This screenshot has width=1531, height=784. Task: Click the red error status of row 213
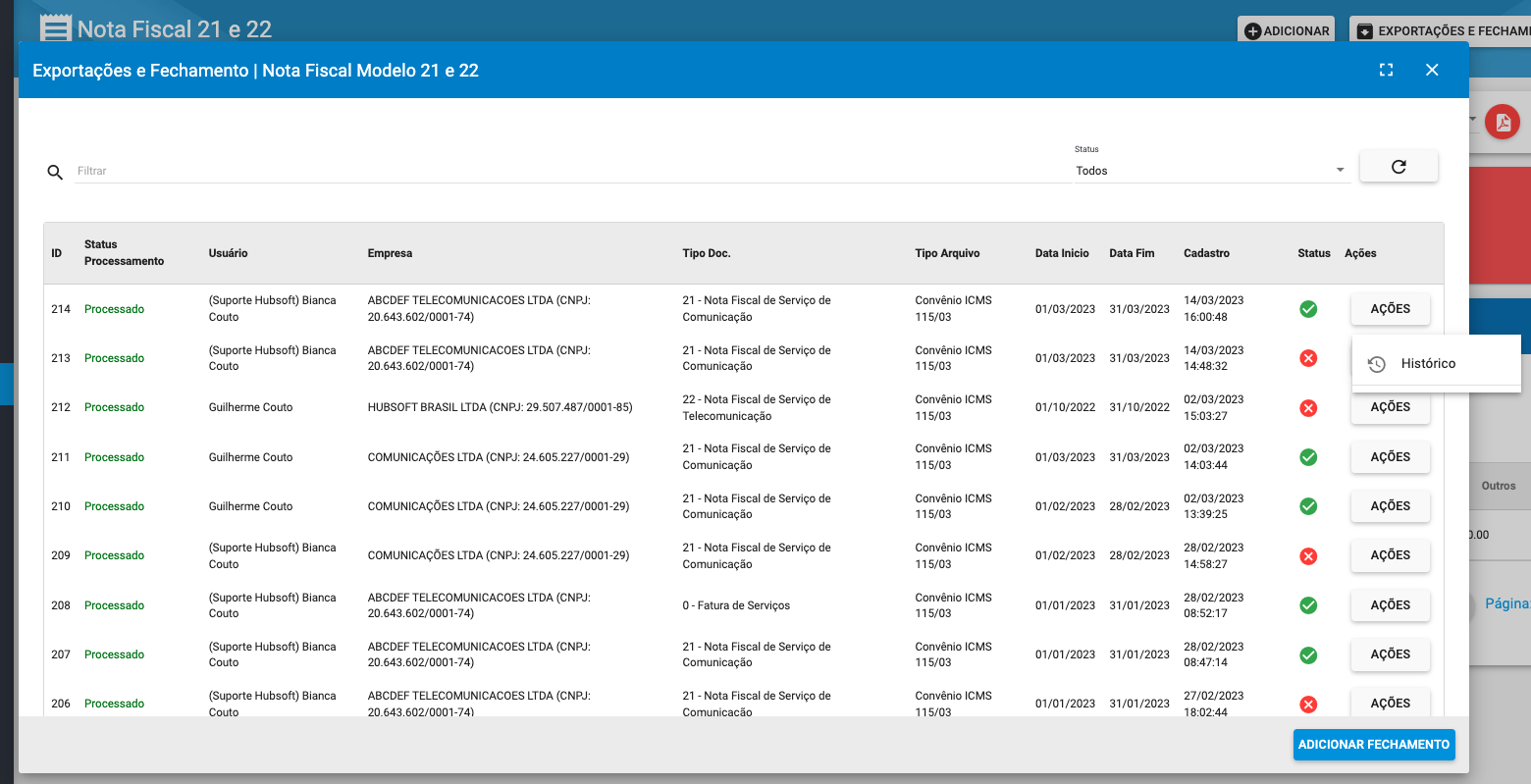tap(1308, 358)
